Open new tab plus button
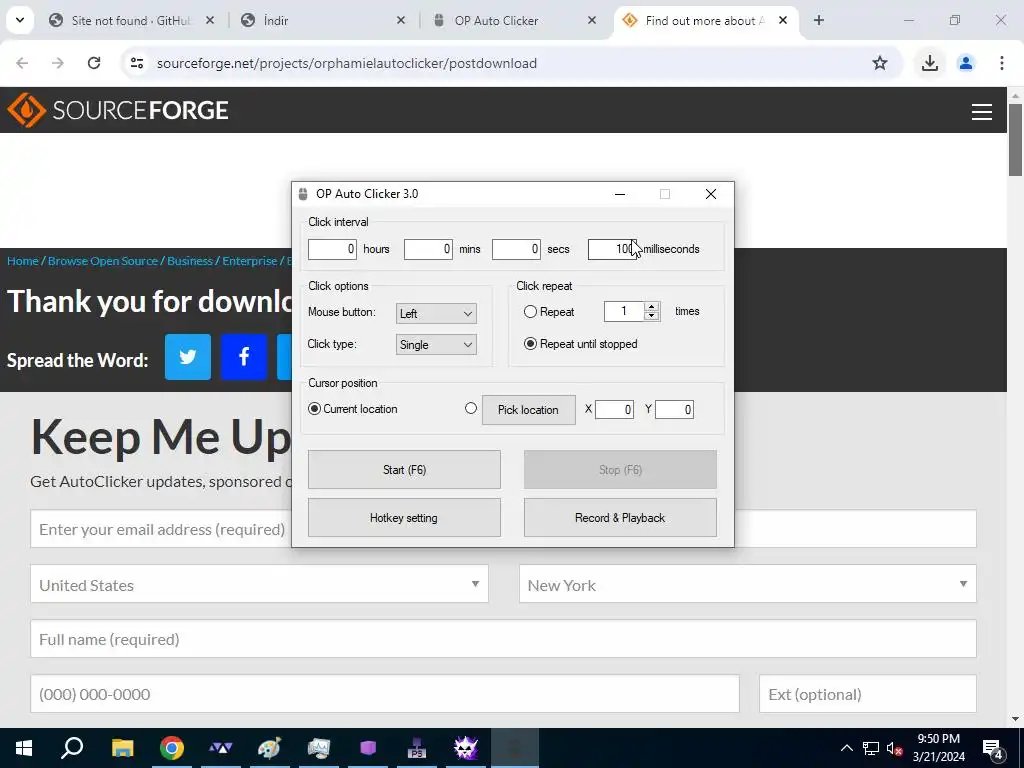The width and height of the screenshot is (1024, 768). pyautogui.click(x=818, y=20)
